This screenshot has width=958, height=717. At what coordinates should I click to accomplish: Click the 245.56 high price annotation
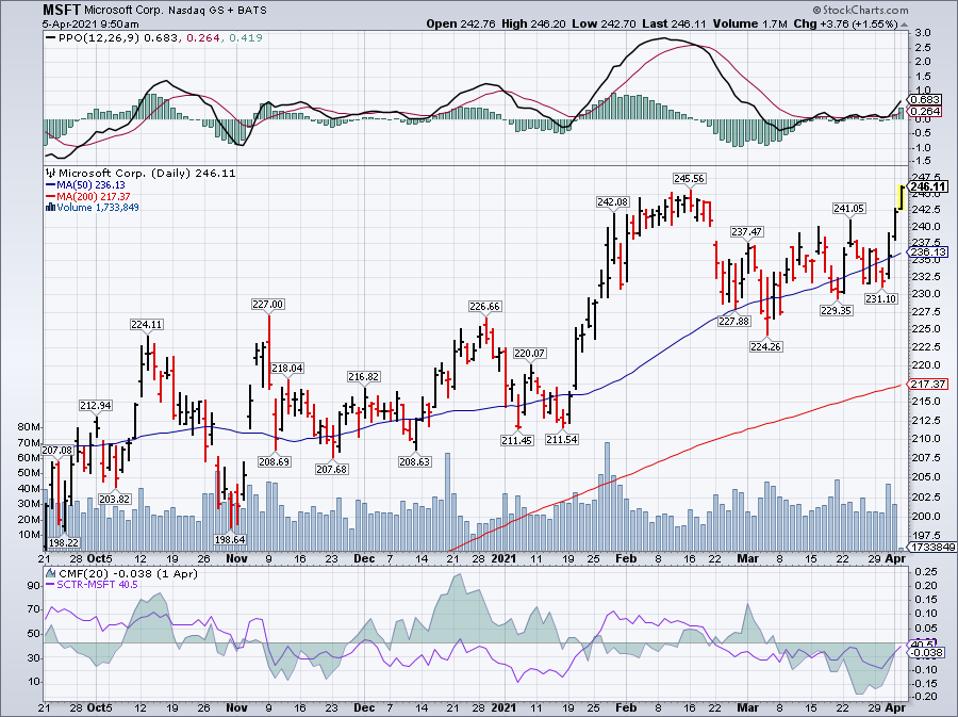click(689, 178)
